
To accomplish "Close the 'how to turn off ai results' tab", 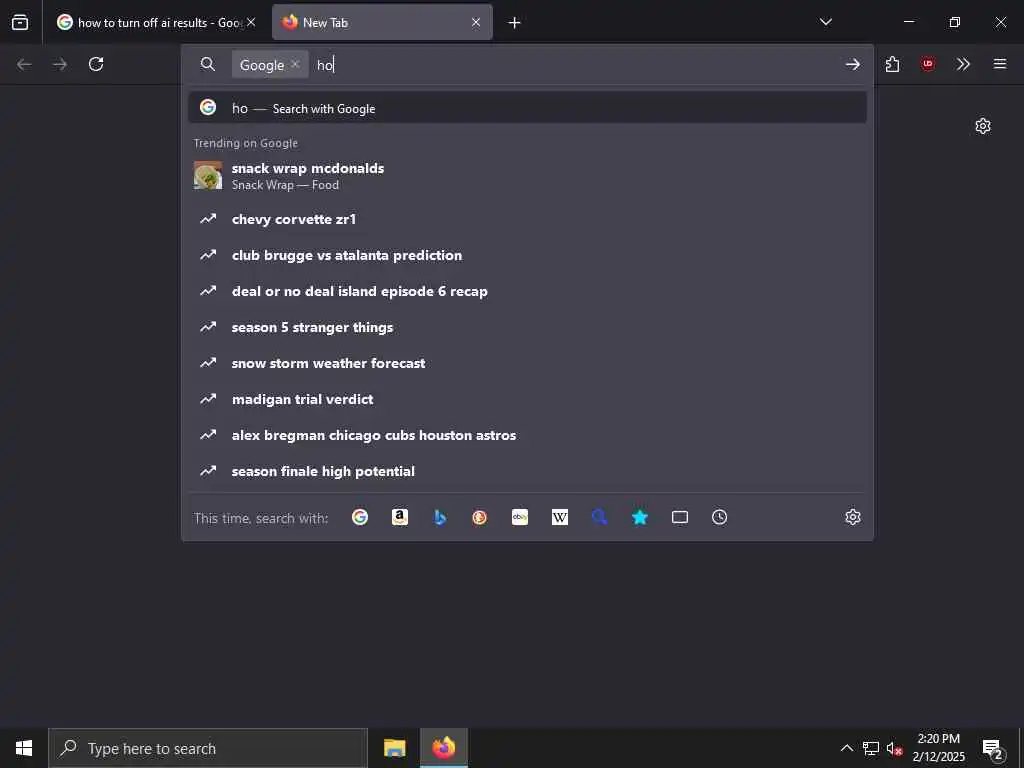I will pyautogui.click(x=251, y=22).
